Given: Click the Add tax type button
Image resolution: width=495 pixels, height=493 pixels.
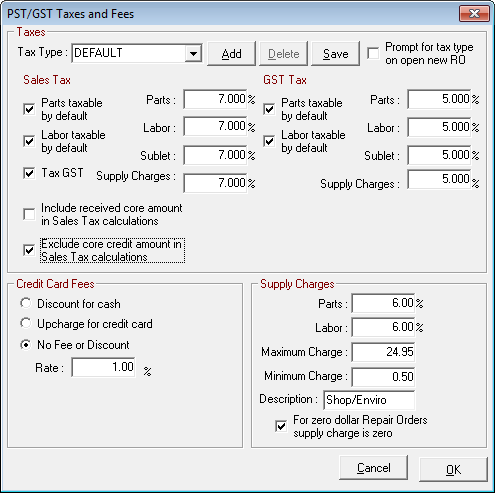Looking at the screenshot, I should click(232, 54).
